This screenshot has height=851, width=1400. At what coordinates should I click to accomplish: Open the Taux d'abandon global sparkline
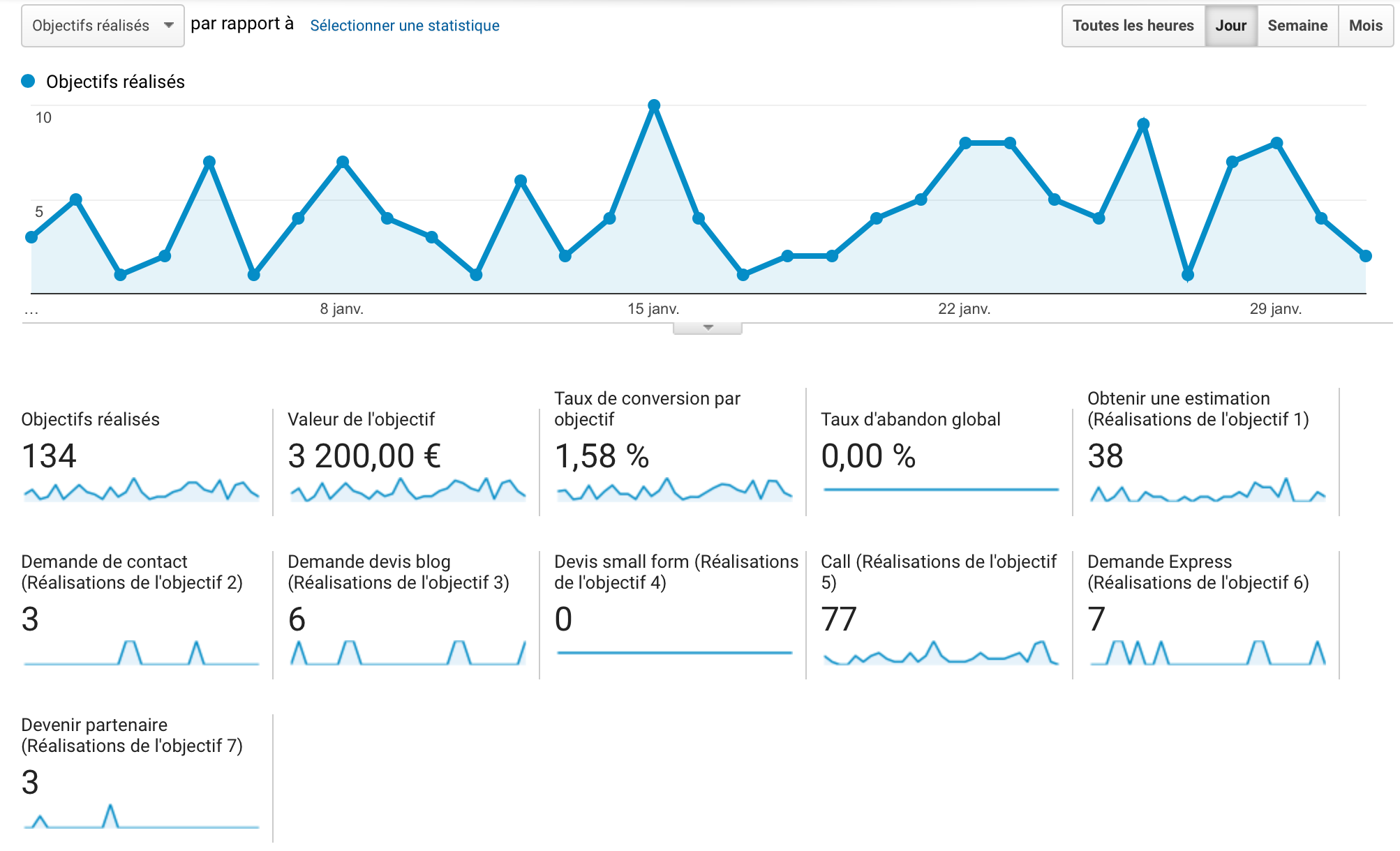pos(941,490)
